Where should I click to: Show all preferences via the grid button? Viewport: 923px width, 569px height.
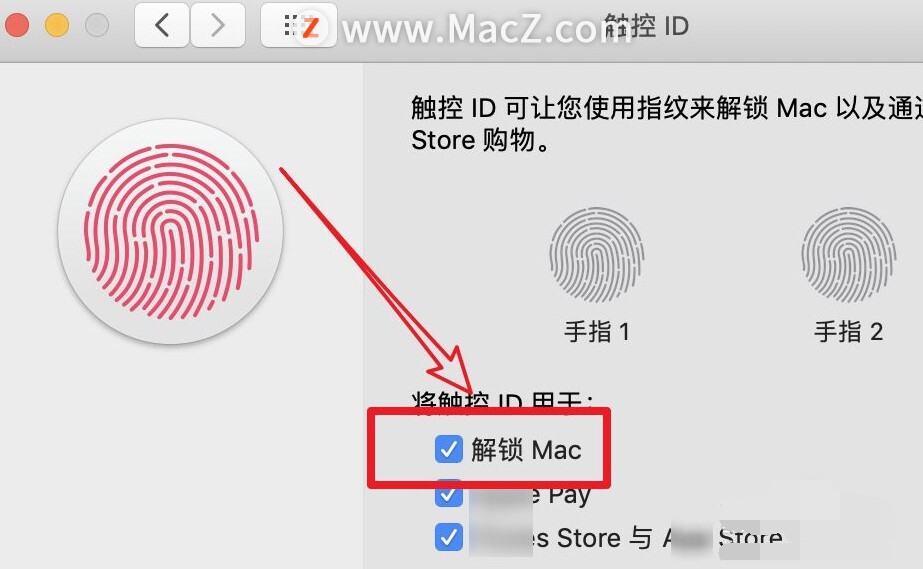[x=290, y=25]
